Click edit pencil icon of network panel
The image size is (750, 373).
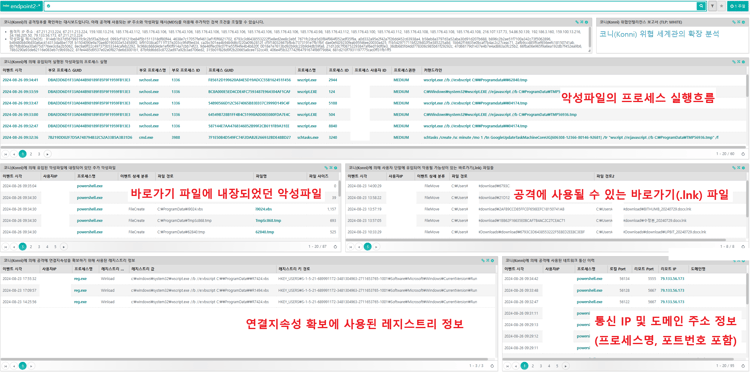(735, 261)
